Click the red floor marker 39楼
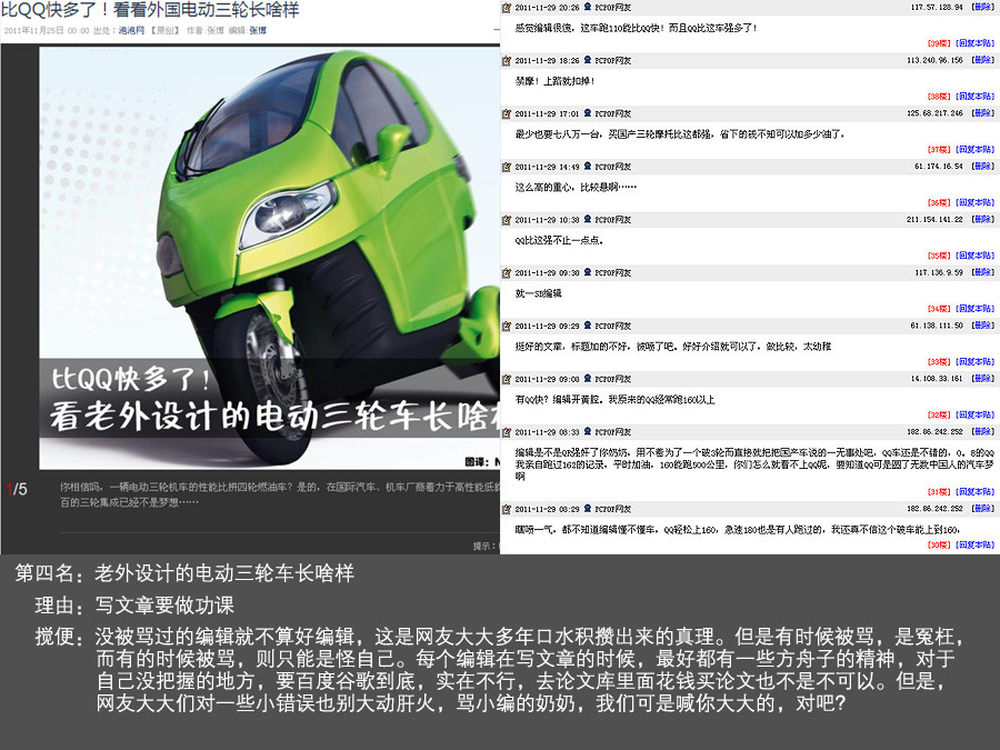The width and height of the screenshot is (1000, 750). click(939, 43)
